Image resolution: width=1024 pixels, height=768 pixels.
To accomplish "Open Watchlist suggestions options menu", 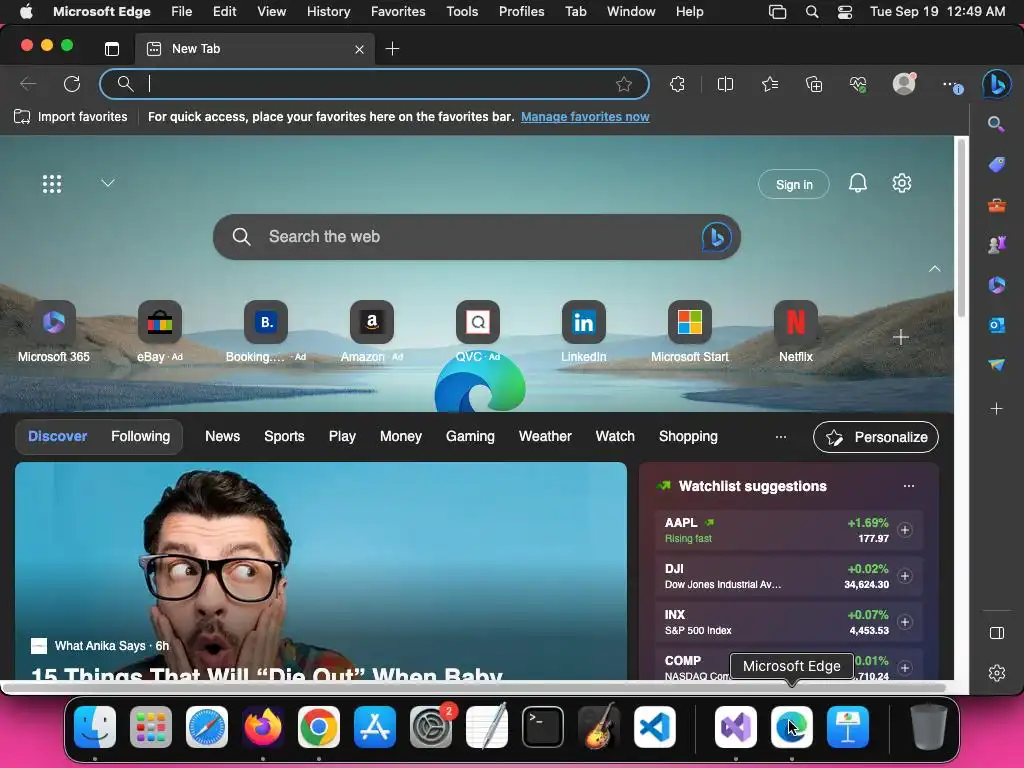I will [x=908, y=486].
